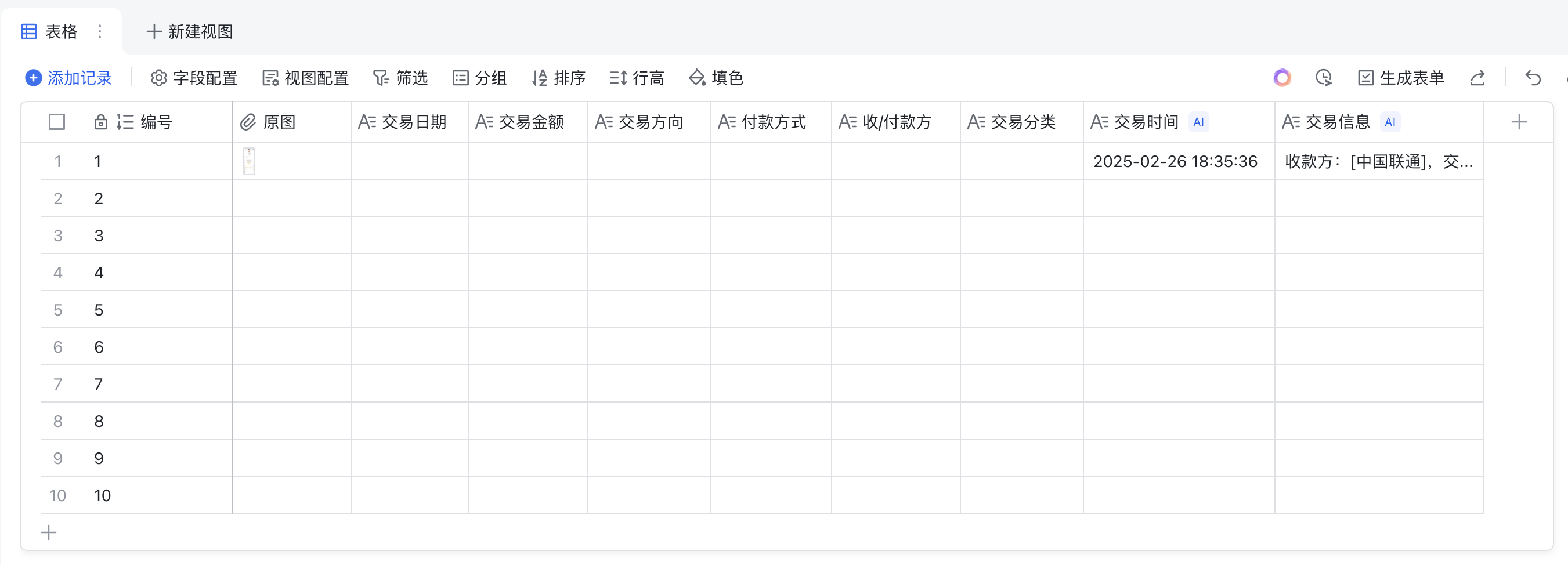Viewport: 1568px width, 565px height.
Task: Open the clock history icon
Action: tap(1323, 78)
